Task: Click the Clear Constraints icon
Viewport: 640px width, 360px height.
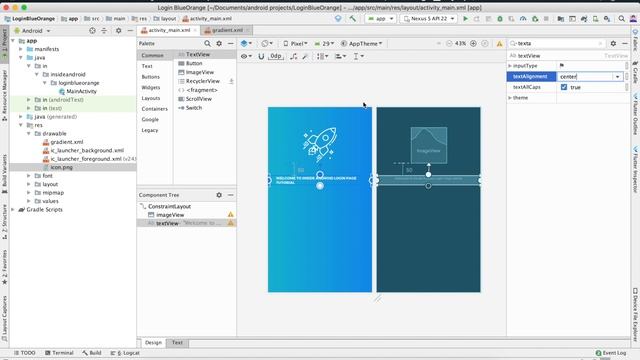Action: click(x=294, y=56)
